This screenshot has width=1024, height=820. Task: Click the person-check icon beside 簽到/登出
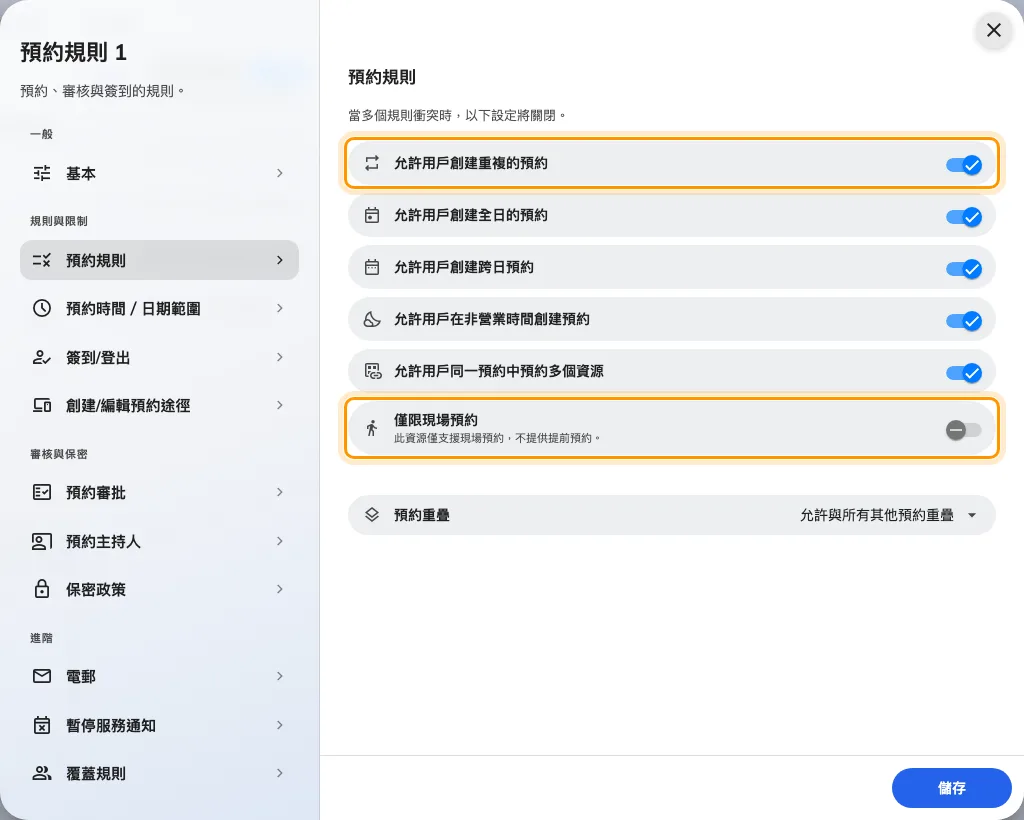(x=42, y=357)
